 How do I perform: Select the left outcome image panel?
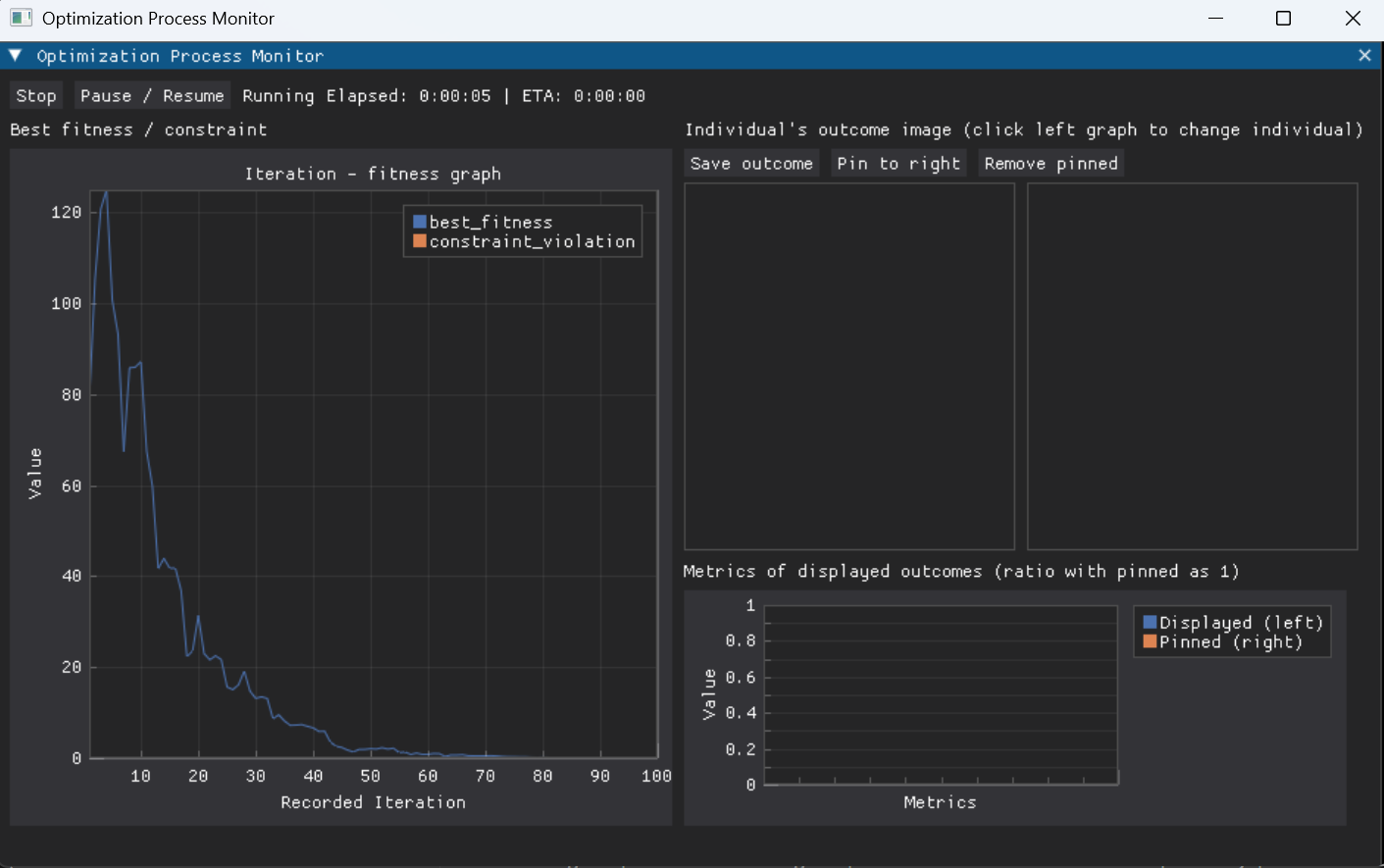coord(848,366)
